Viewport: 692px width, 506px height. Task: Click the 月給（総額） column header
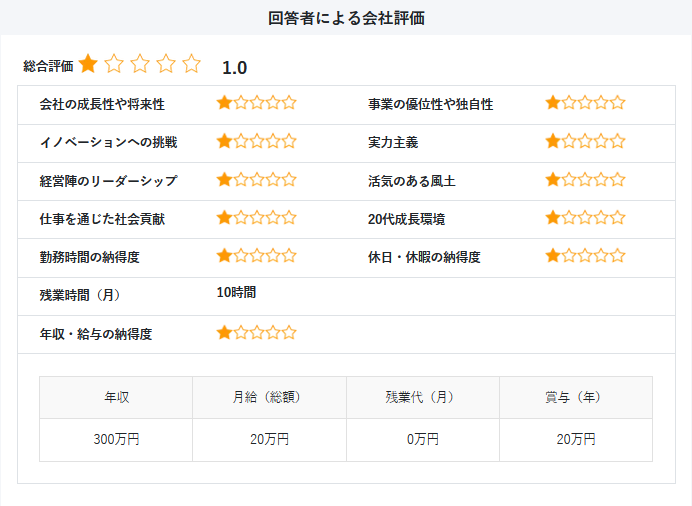coord(269,397)
